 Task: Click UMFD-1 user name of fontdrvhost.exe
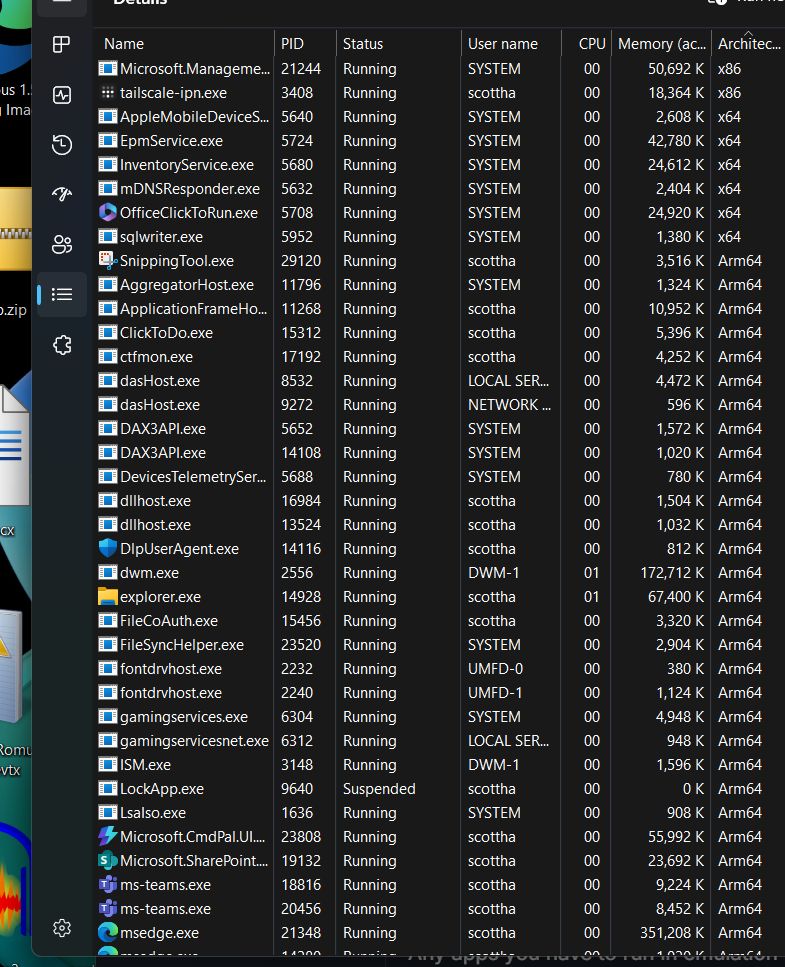(495, 693)
